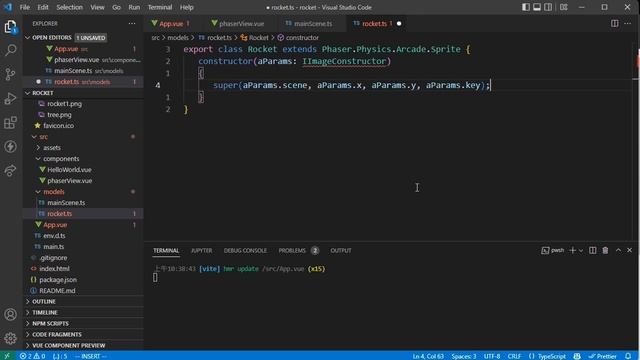Open remote window indicator in status bar
This screenshot has height=360, width=640.
point(7,356)
